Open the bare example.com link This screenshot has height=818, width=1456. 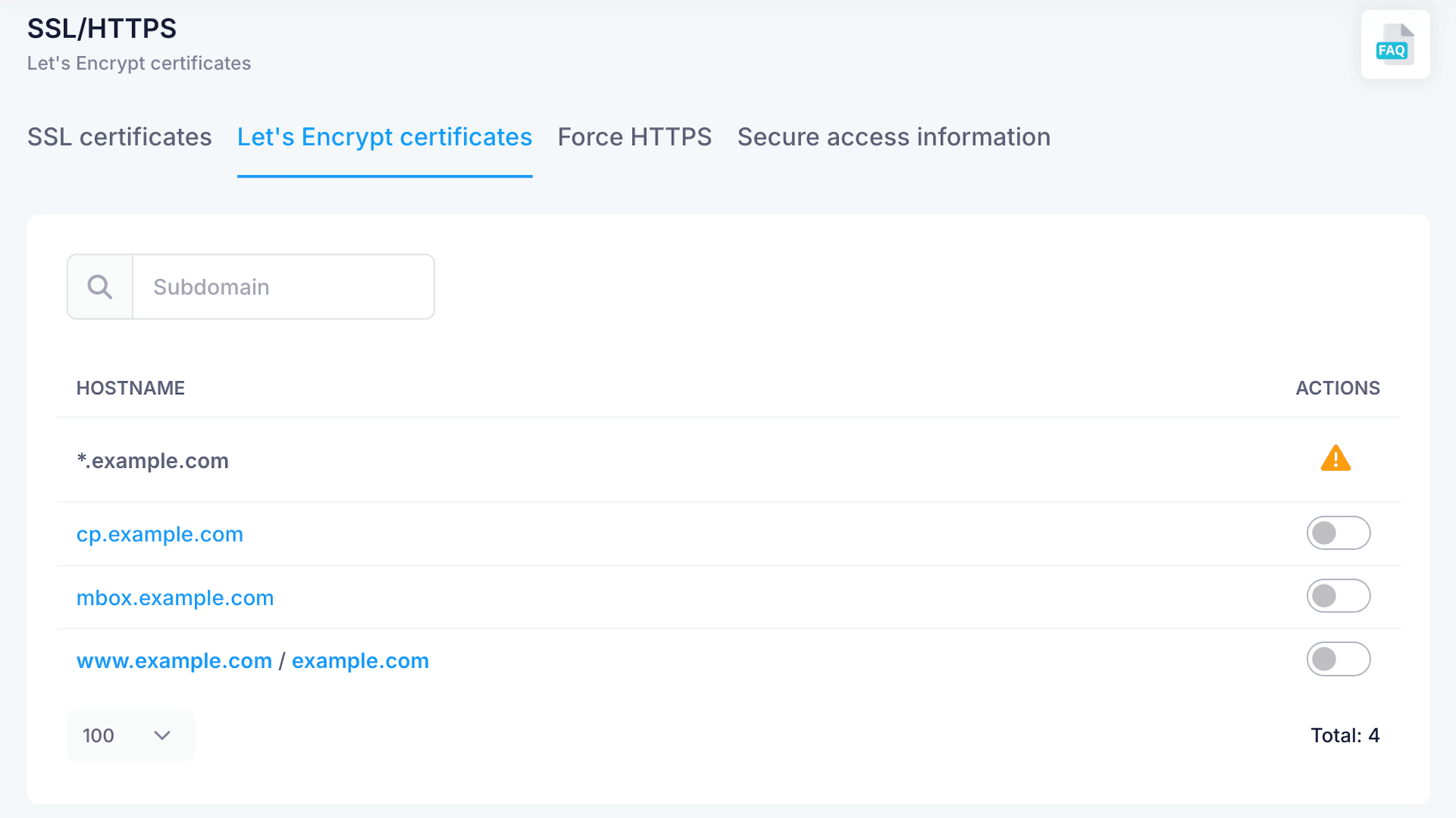(x=360, y=661)
